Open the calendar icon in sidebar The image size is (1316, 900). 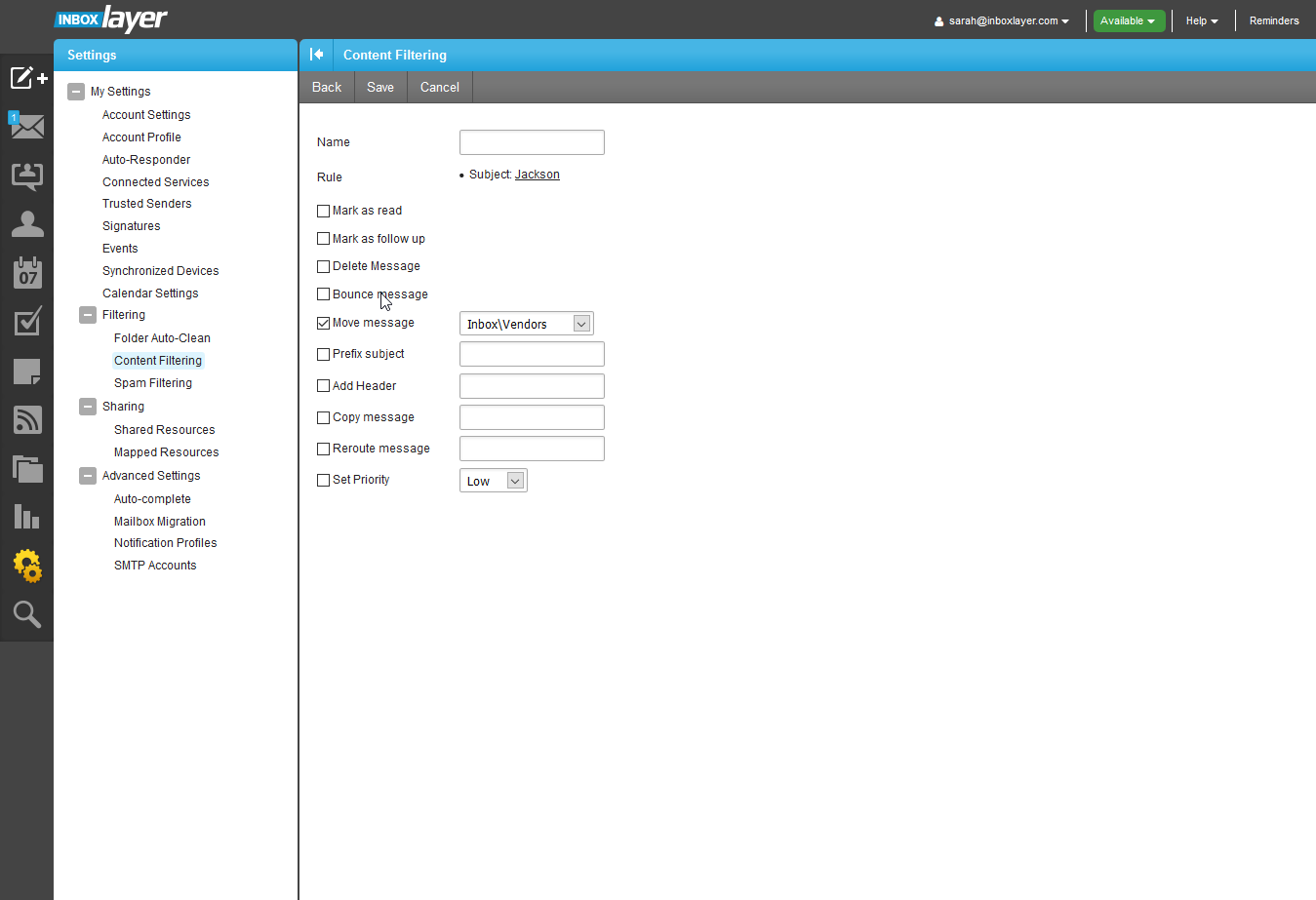pos(27,273)
